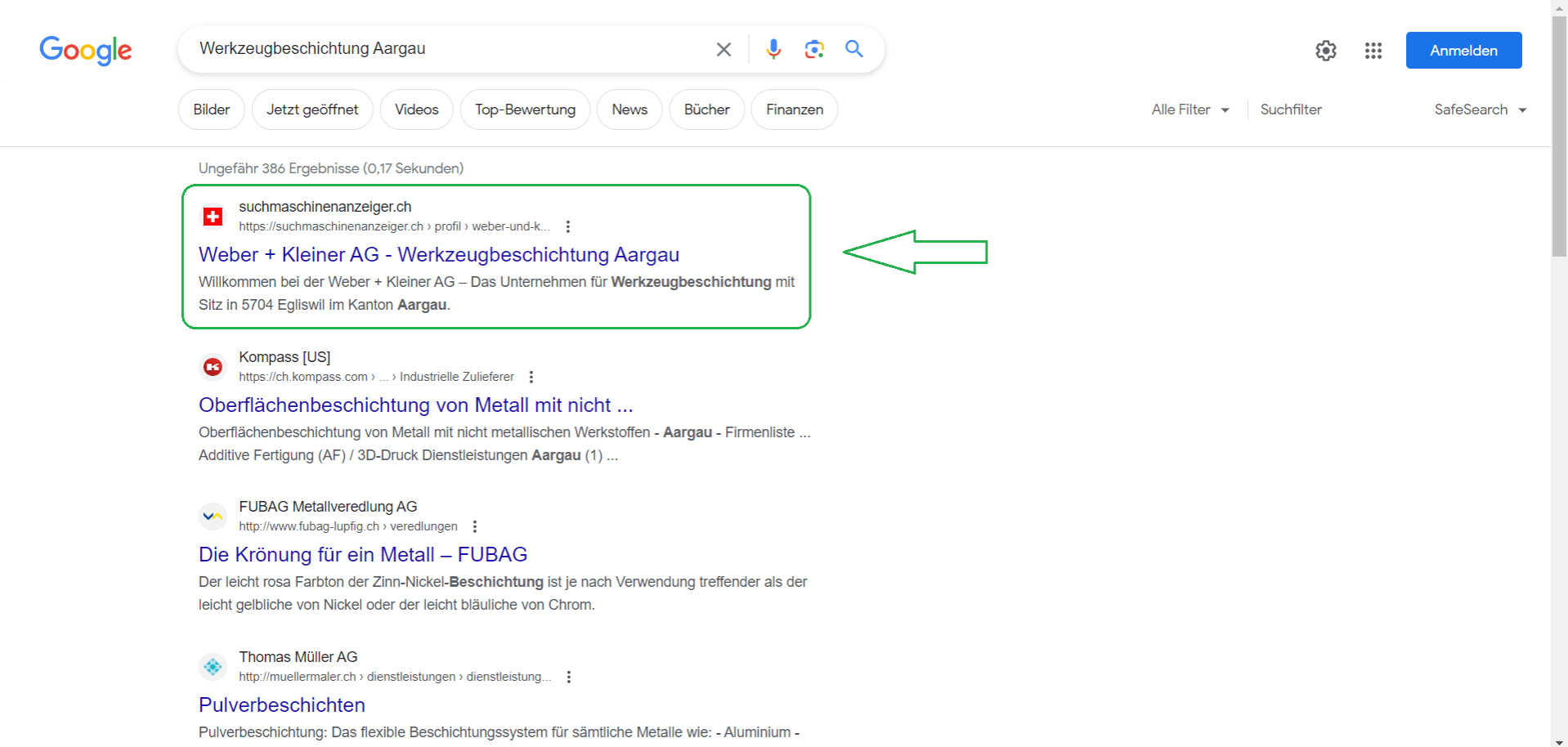Click the scrollbar up arrow
Image resolution: width=1568 pixels, height=747 pixels.
1560,7
